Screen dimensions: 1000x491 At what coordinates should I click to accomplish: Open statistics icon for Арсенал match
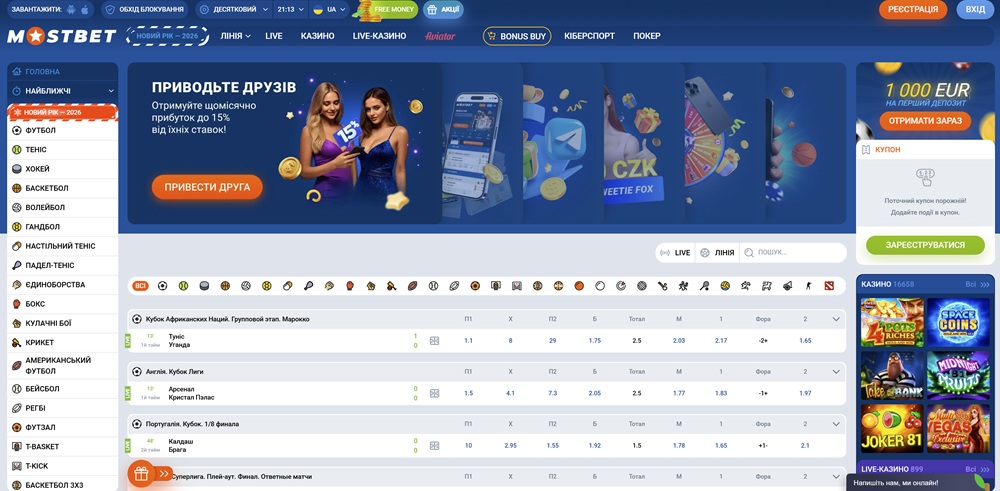point(434,393)
